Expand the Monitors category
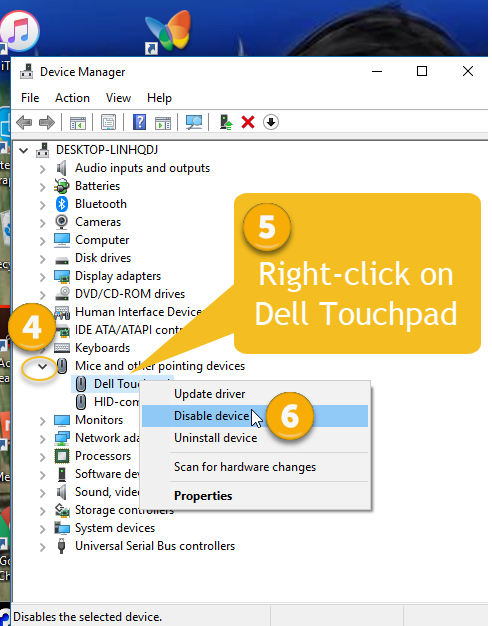This screenshot has height=626, width=492. pos(42,421)
